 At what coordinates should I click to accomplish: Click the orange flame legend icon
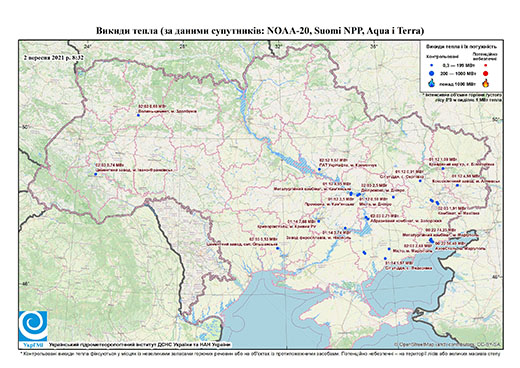pos(486,83)
